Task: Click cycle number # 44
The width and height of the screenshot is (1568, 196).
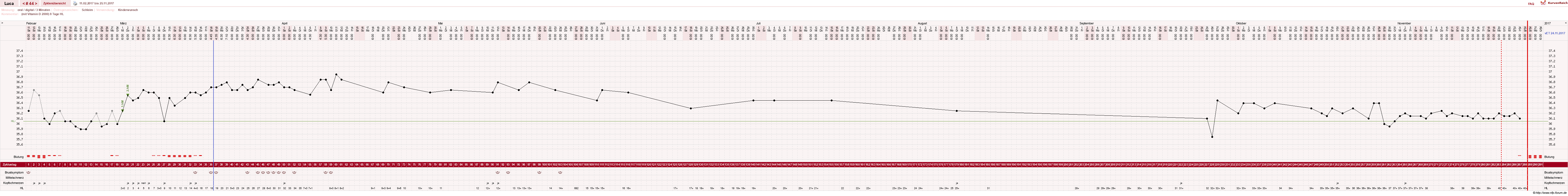Action: coord(30,4)
